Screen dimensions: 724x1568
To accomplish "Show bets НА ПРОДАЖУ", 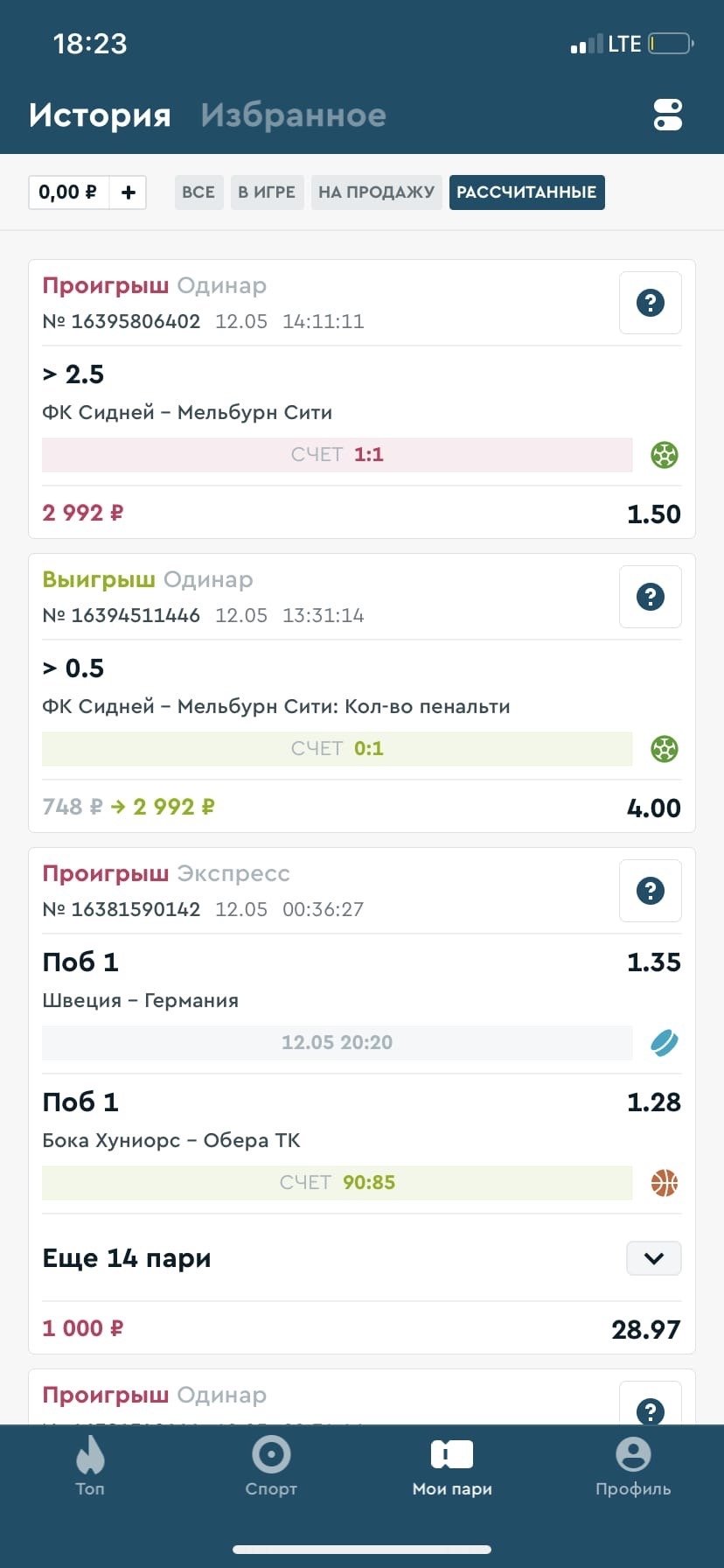I will pos(376,192).
